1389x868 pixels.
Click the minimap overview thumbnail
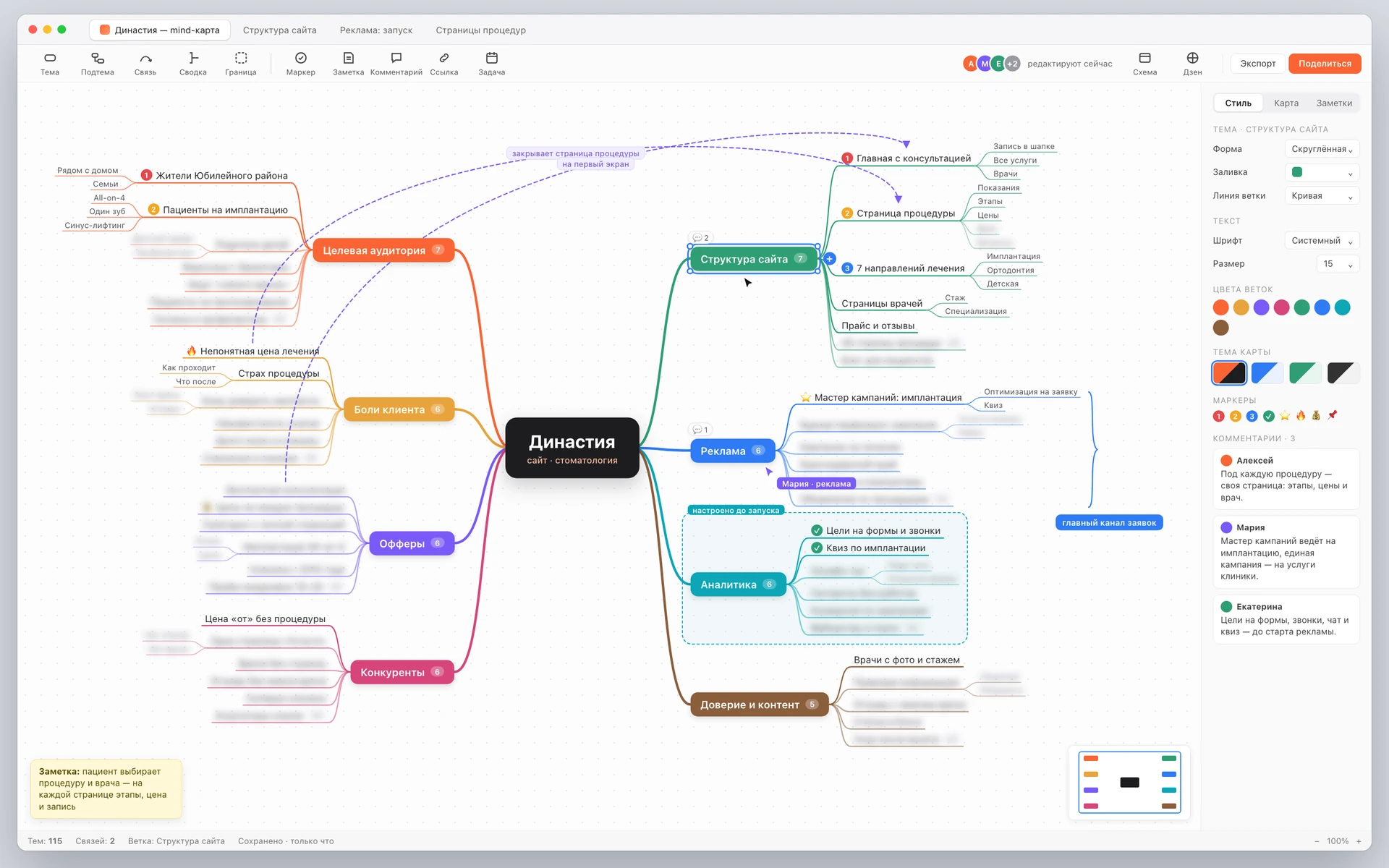[1129, 782]
